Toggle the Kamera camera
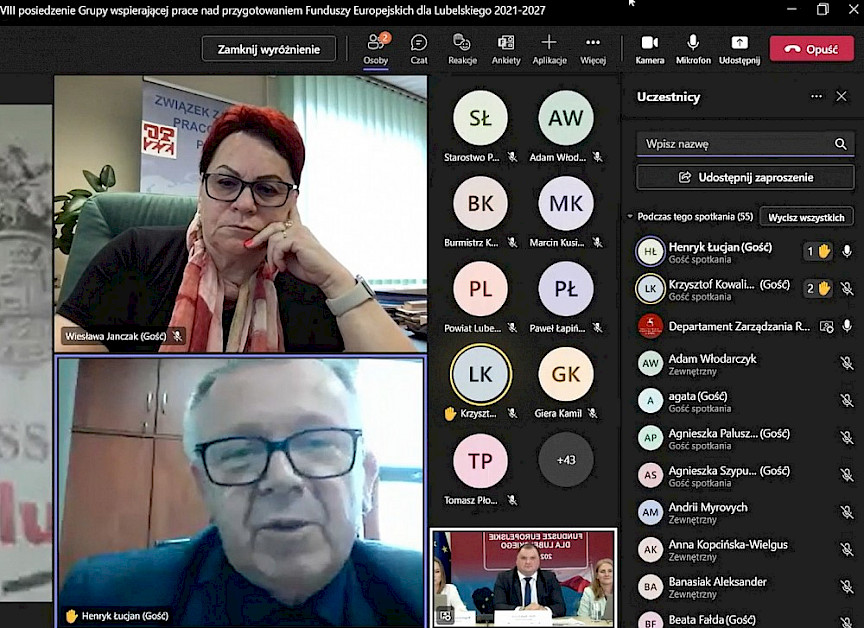The image size is (864, 628). [x=650, y=49]
